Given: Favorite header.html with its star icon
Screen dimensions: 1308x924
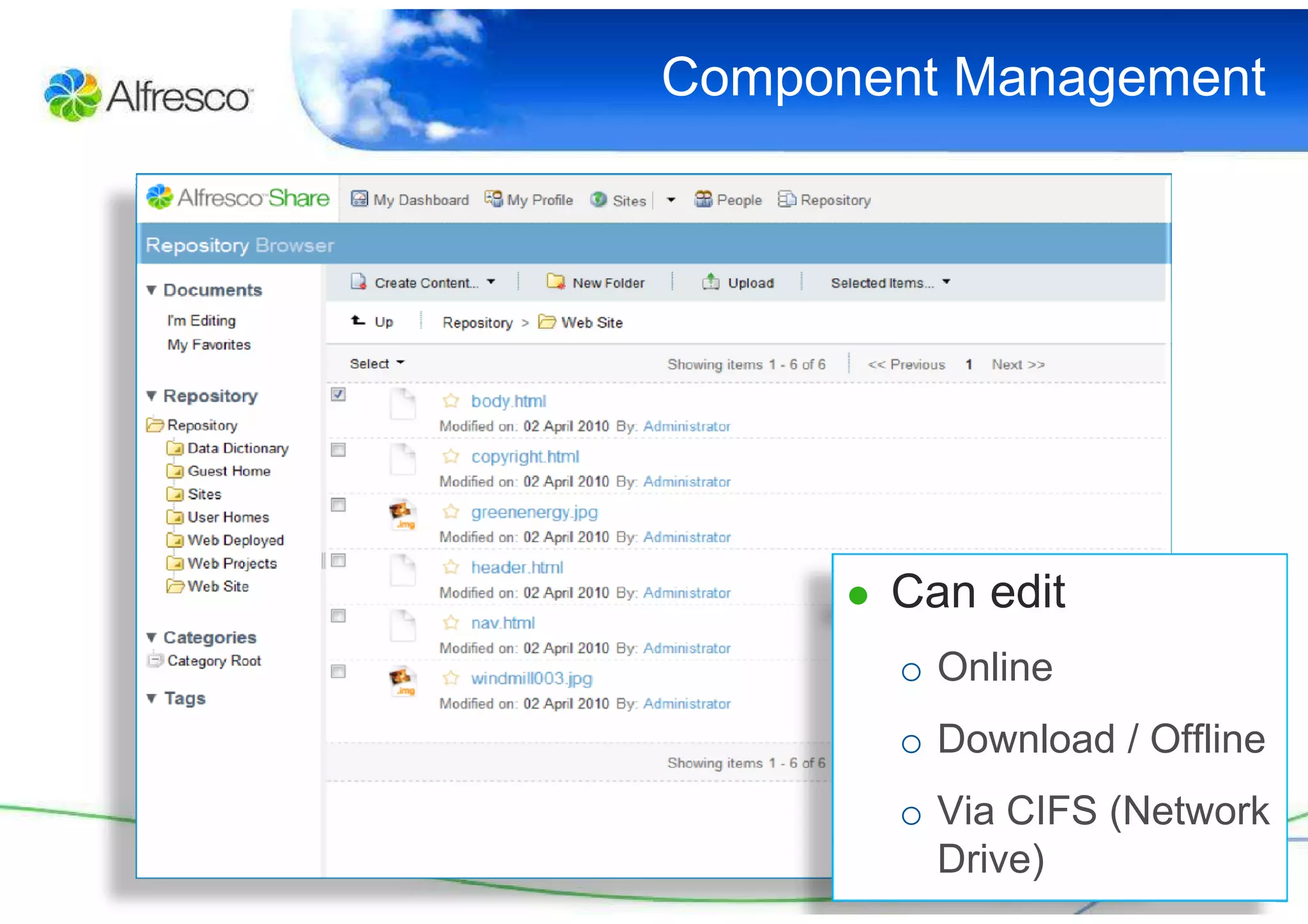Looking at the screenshot, I should (451, 567).
